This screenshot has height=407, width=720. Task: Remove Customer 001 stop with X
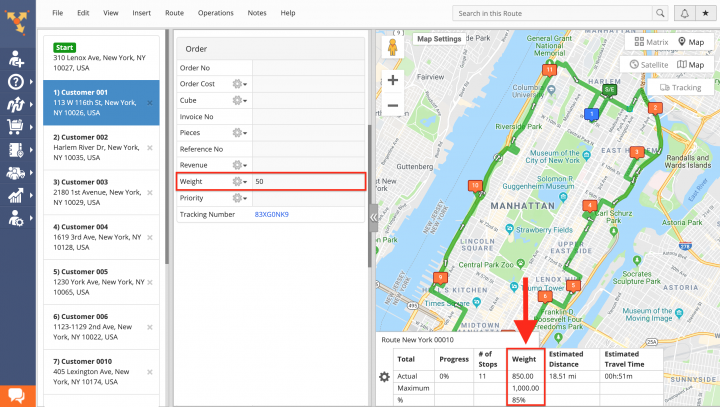tap(150, 103)
